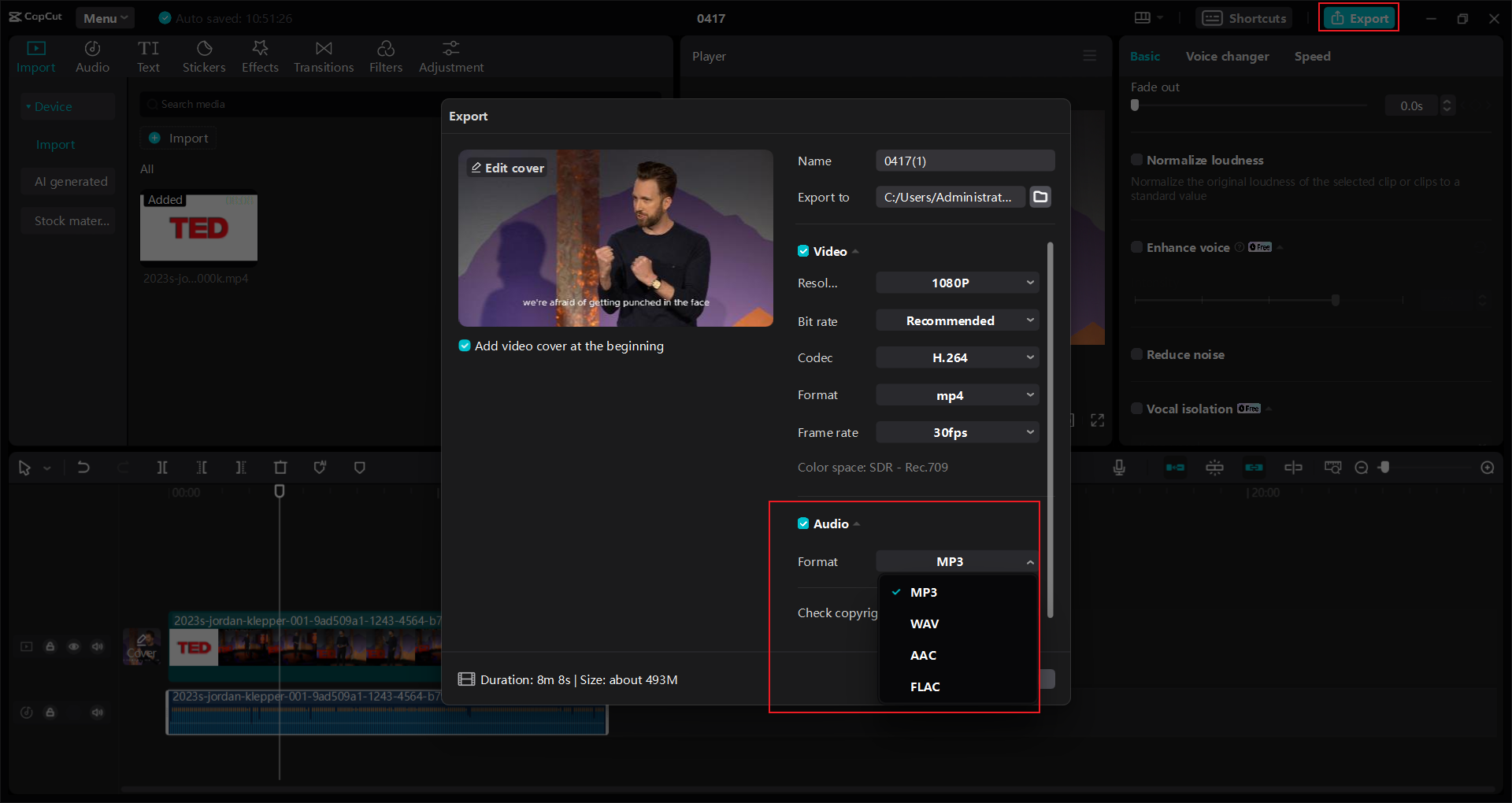Click the folder icon beside Export to path

point(1040,197)
